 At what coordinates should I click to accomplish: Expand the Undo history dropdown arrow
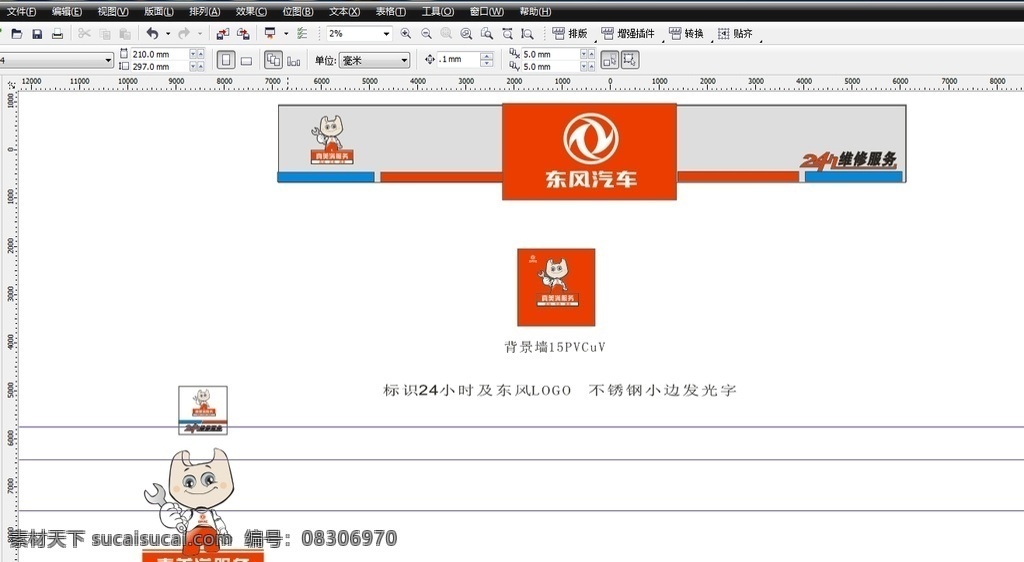pyautogui.click(x=168, y=34)
